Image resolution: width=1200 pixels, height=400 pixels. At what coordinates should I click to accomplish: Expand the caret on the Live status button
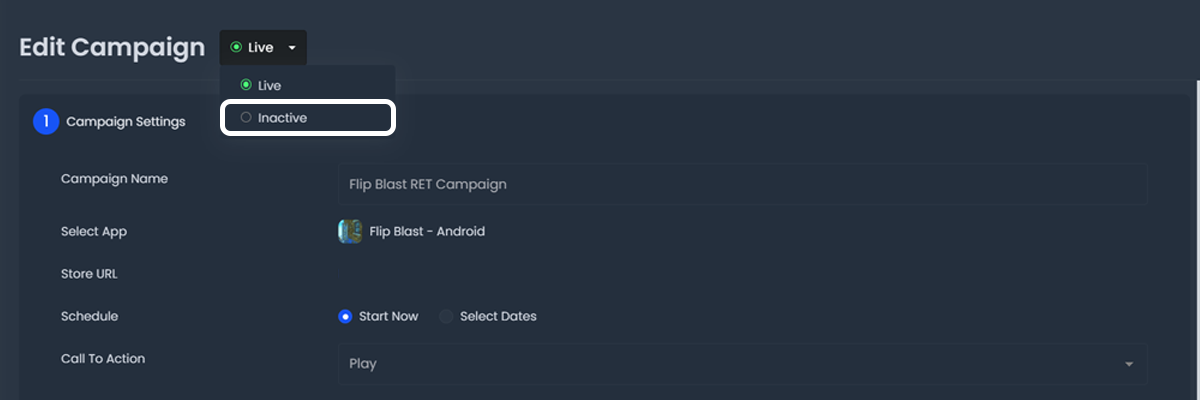292,48
